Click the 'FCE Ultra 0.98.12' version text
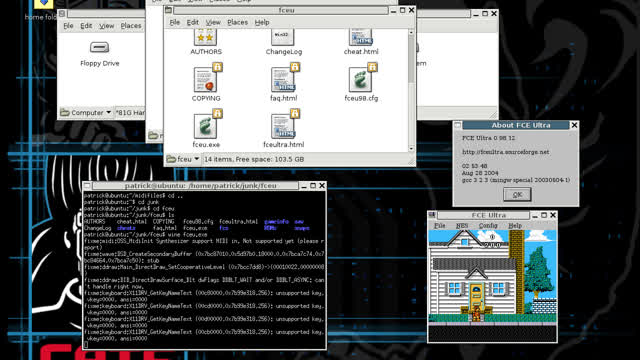Viewport: 640px width, 360px height. point(488,138)
